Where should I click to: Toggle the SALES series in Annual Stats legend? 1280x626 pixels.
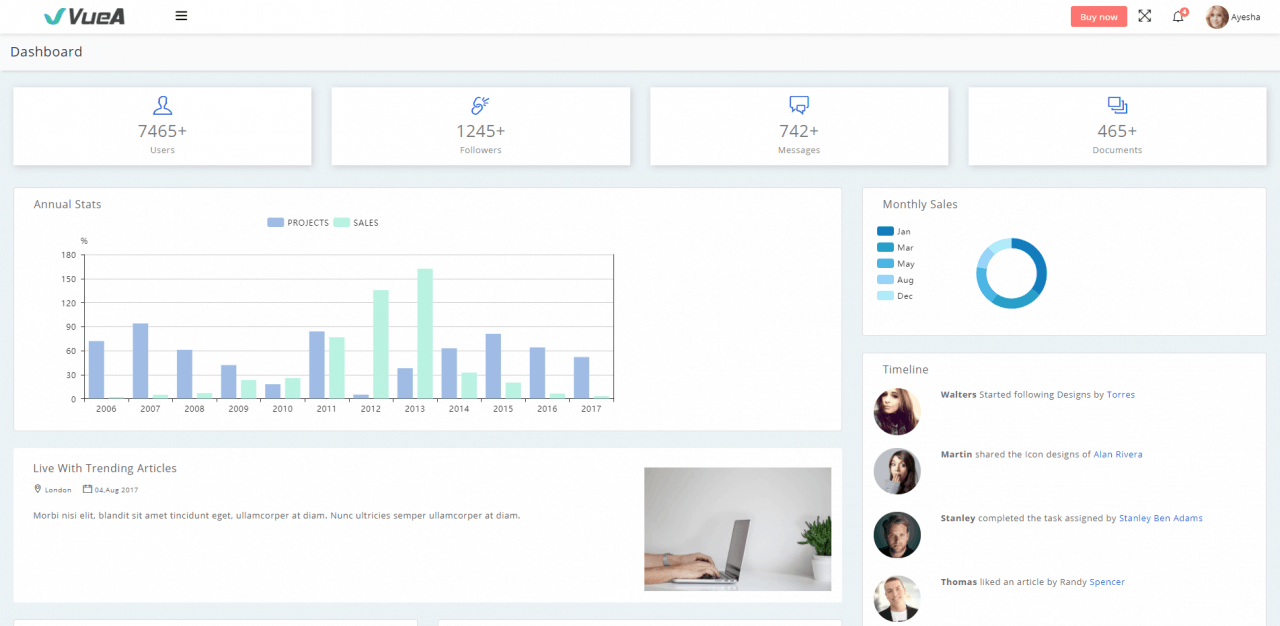pyautogui.click(x=358, y=222)
